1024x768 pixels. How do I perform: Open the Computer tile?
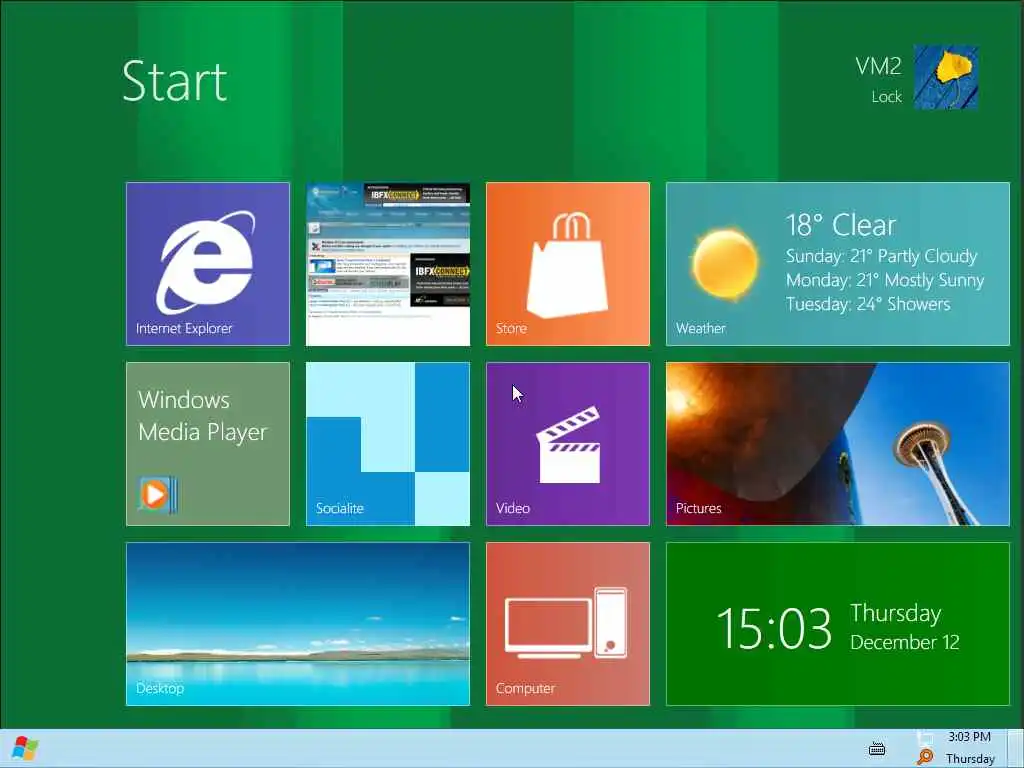pyautogui.click(x=568, y=624)
